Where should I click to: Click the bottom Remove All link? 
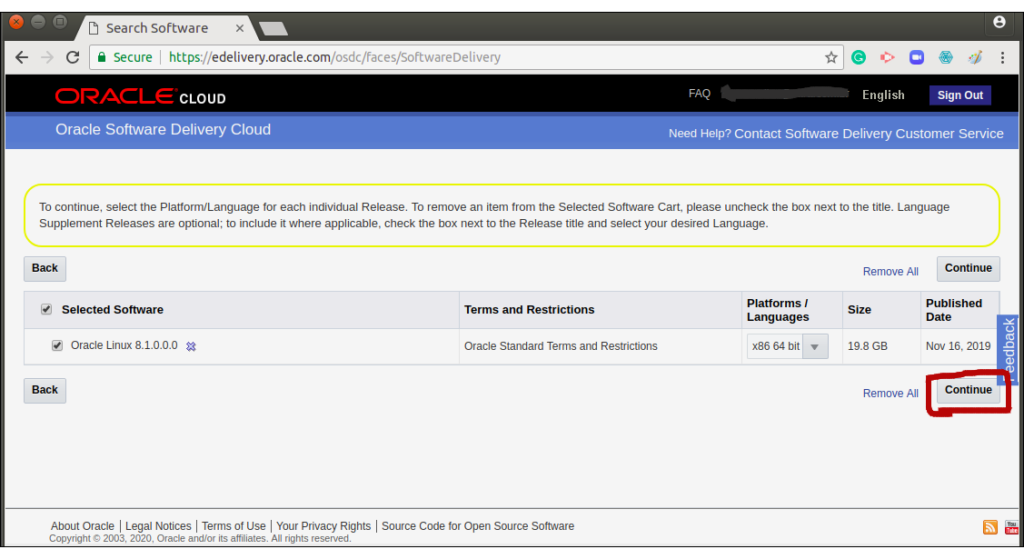click(x=890, y=393)
